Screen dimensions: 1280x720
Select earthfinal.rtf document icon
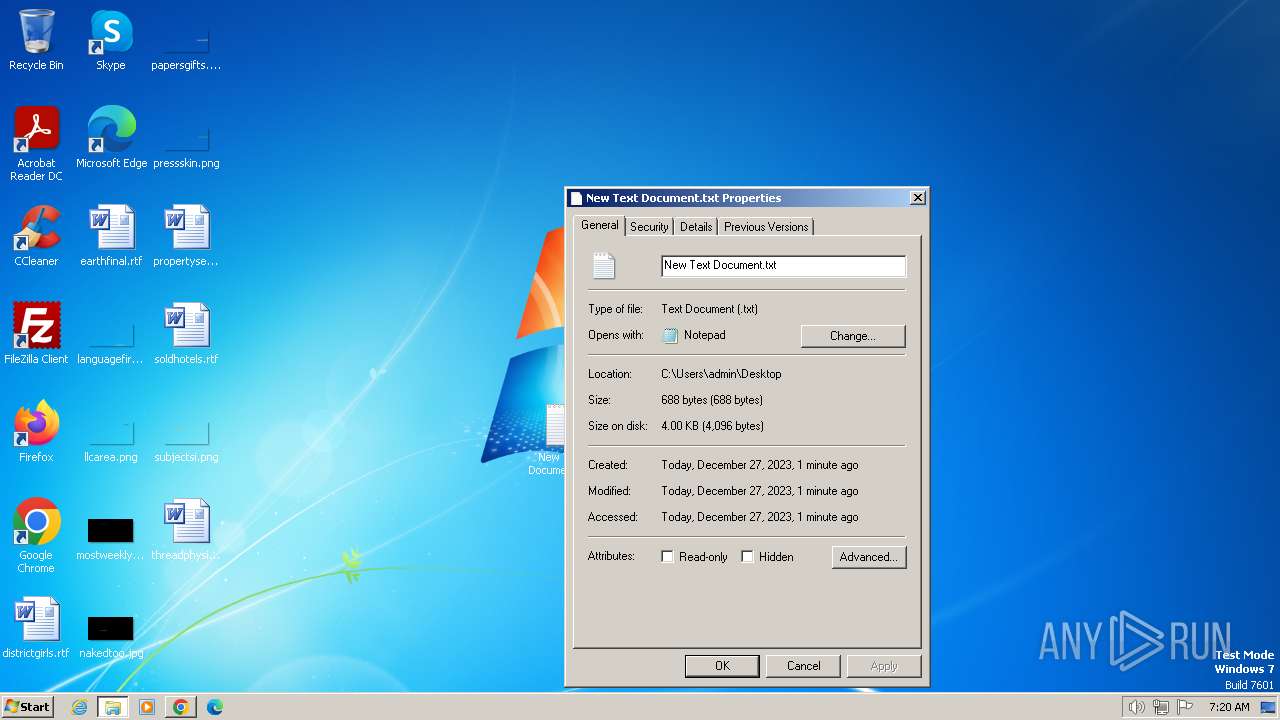111,236
